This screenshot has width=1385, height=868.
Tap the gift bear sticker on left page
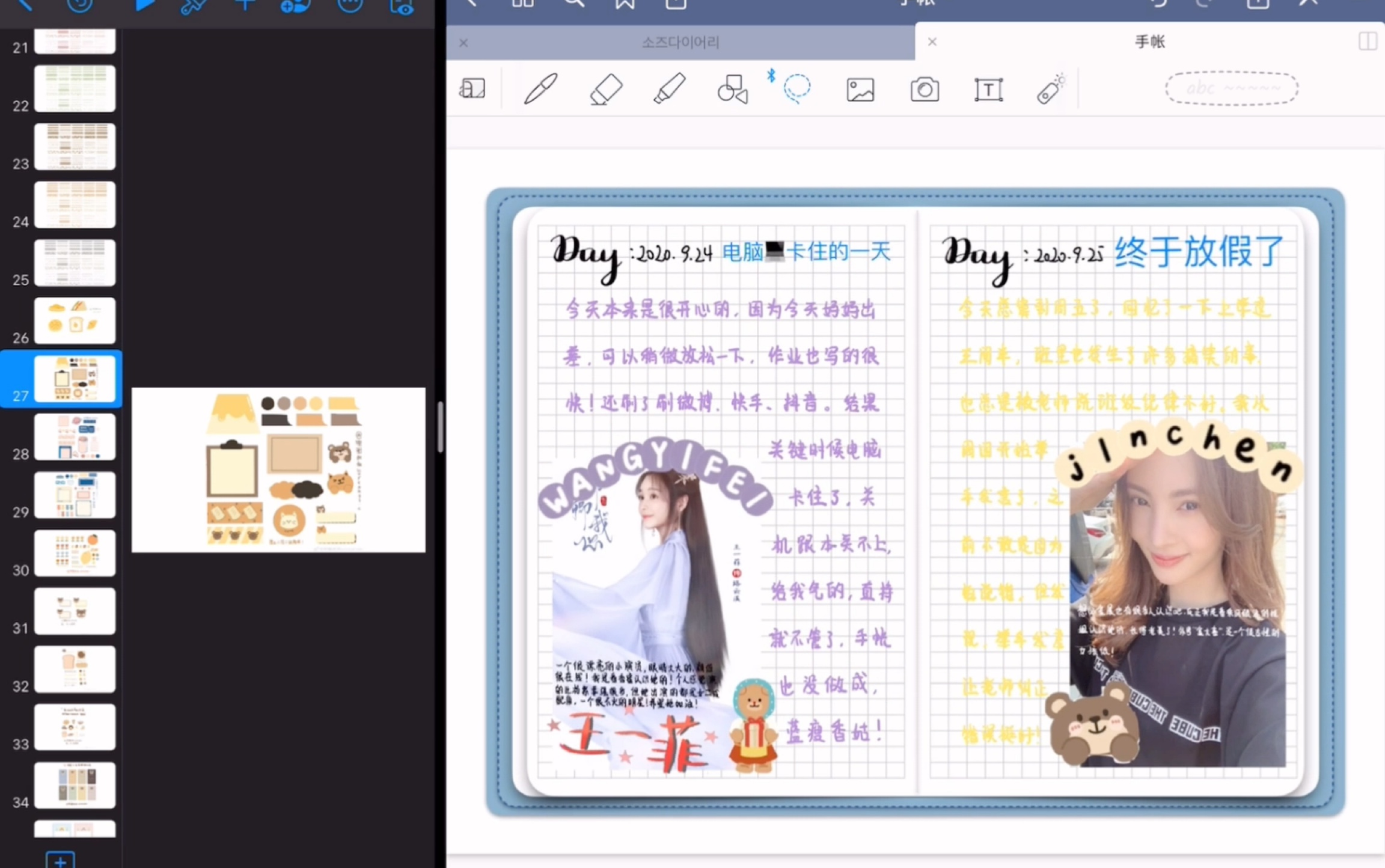(753, 725)
